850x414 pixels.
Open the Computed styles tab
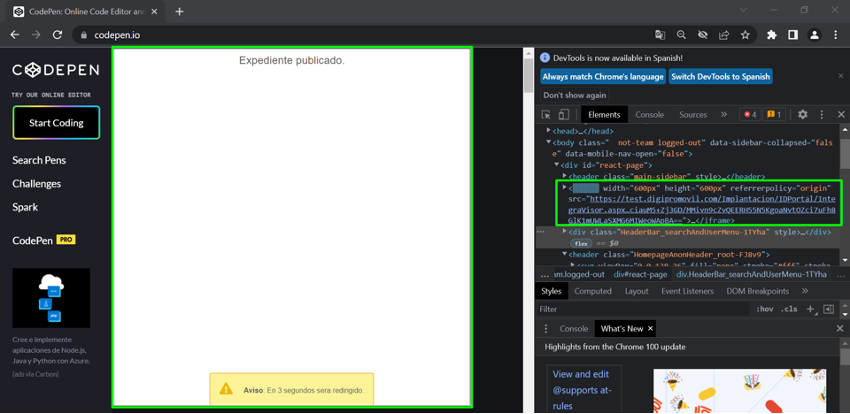[x=592, y=291]
